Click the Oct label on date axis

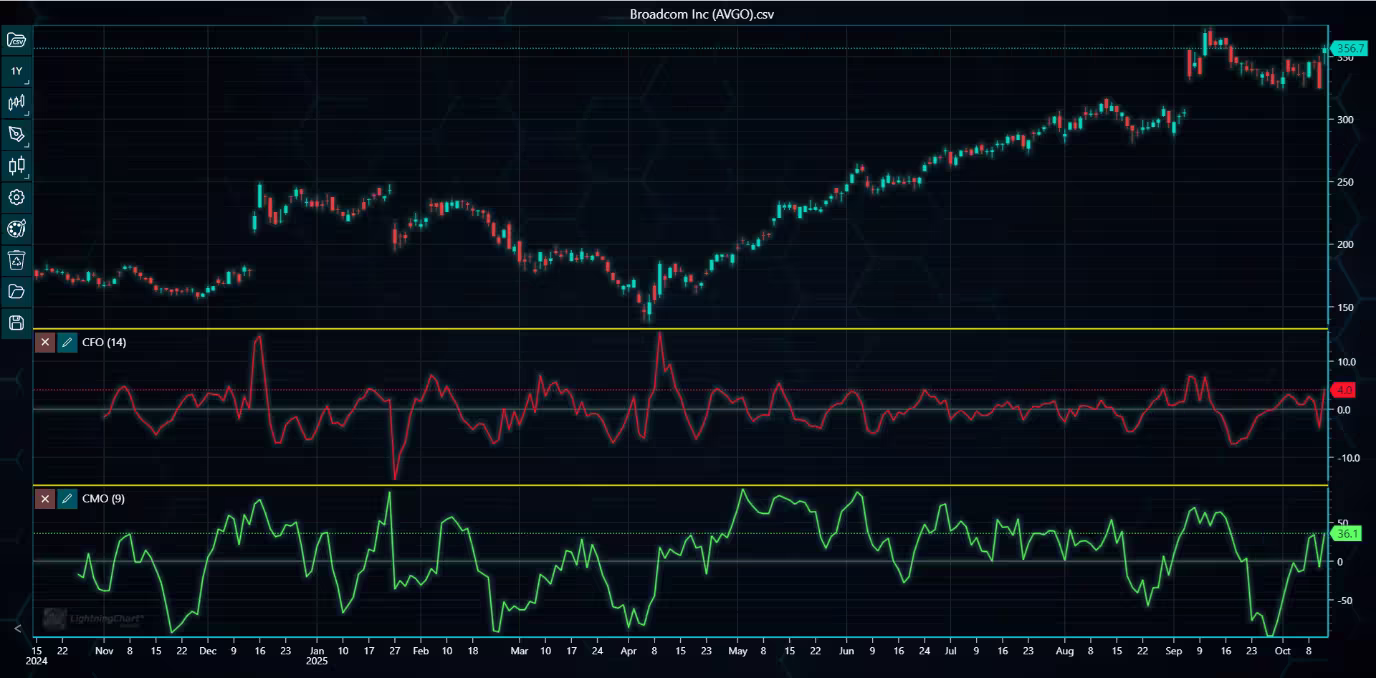point(1282,650)
